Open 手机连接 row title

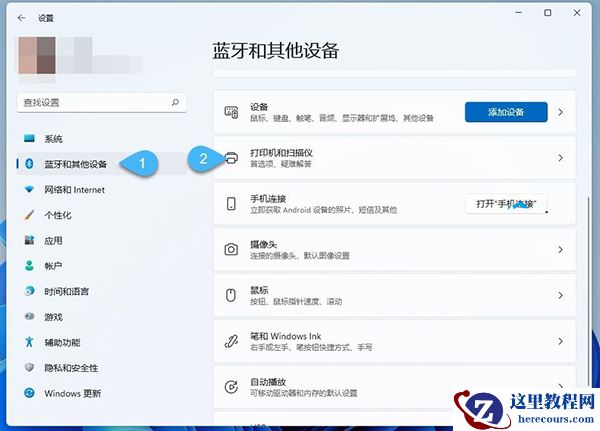268,199
